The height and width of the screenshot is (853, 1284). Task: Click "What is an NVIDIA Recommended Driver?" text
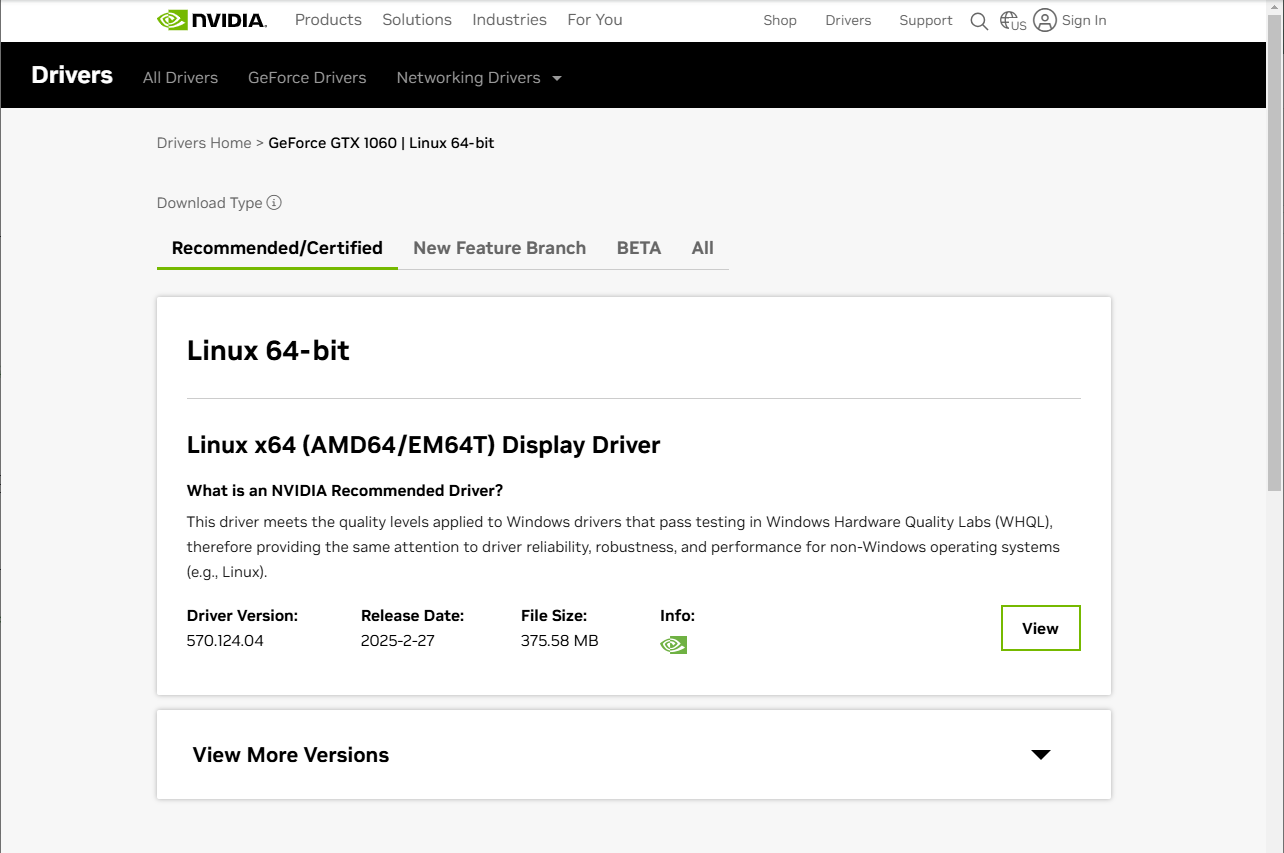(x=345, y=491)
